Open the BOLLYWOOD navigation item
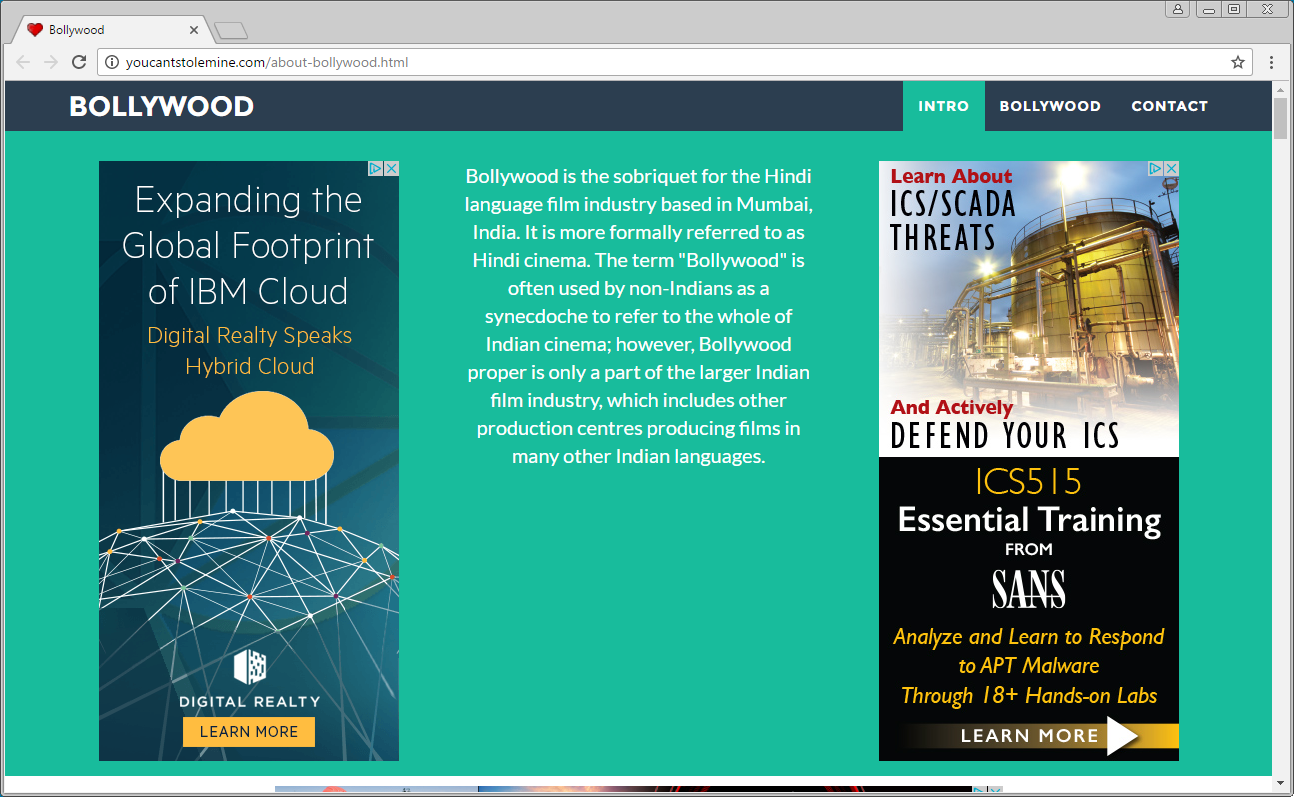The width and height of the screenshot is (1294, 797). tap(1050, 106)
